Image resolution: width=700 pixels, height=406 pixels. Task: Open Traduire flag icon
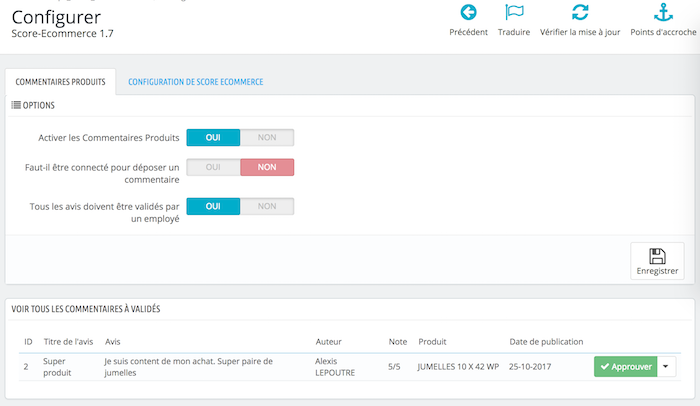[x=514, y=13]
